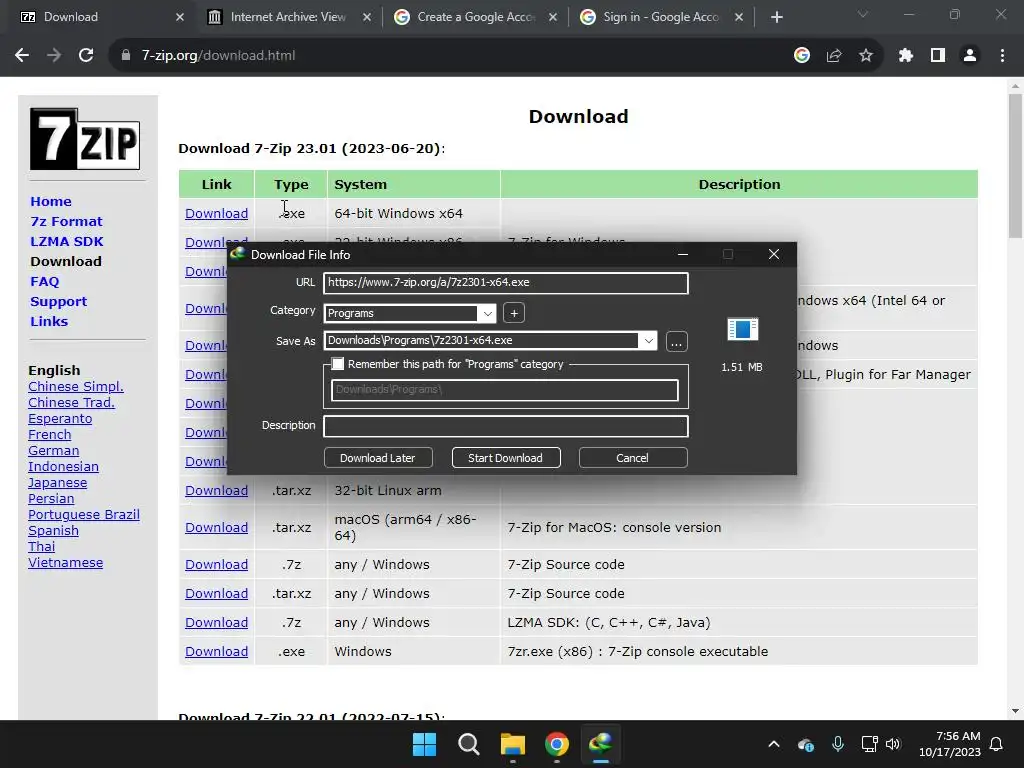Click the file type icon above 1.51 MB
The height and width of the screenshot is (768, 1024).
[x=743, y=329]
